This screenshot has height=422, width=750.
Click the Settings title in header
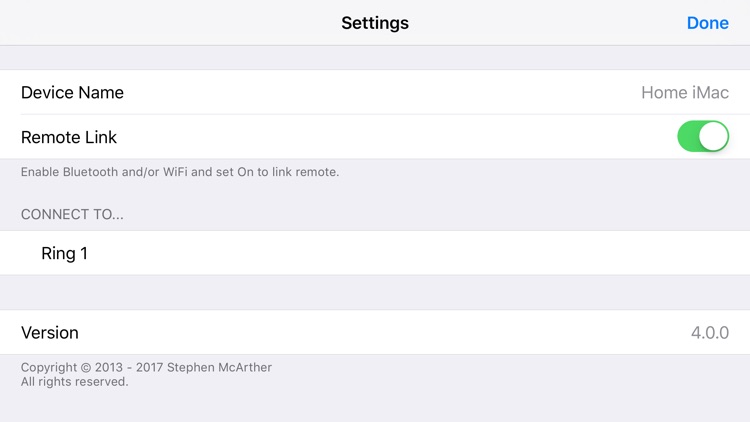pos(375,23)
